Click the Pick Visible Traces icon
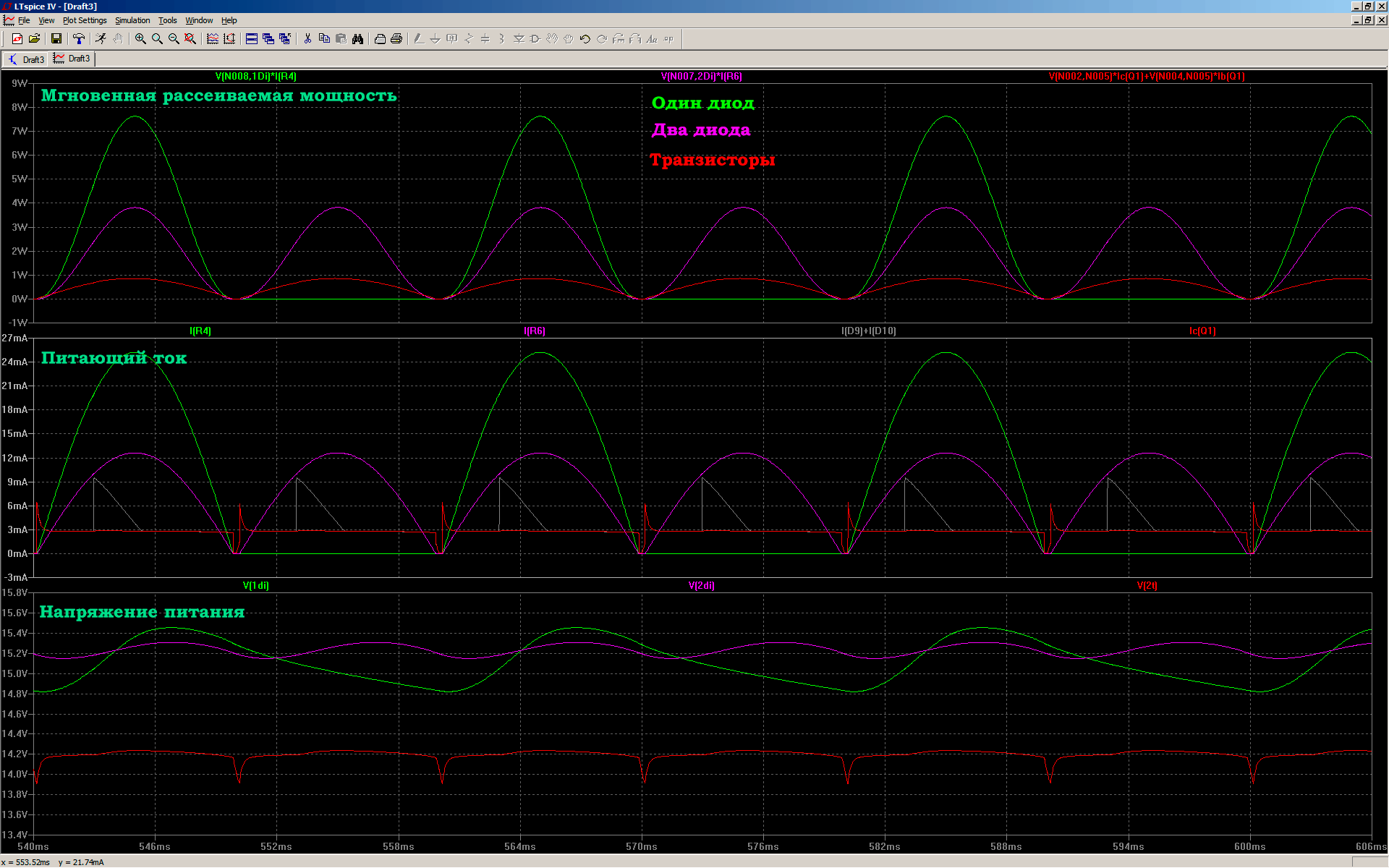Image resolution: width=1389 pixels, height=868 pixels. coord(213,39)
